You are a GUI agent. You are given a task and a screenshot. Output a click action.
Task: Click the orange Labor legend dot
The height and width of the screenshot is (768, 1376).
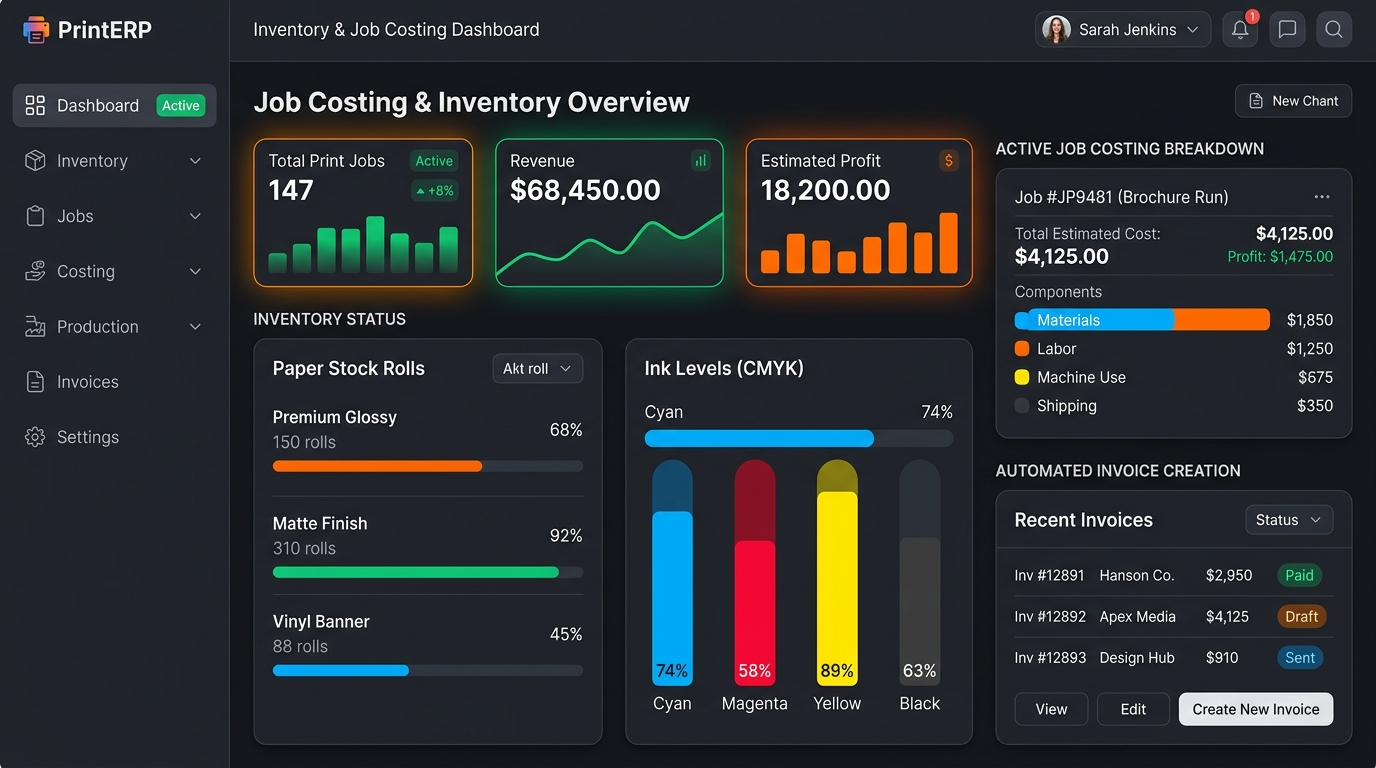coord(1022,349)
